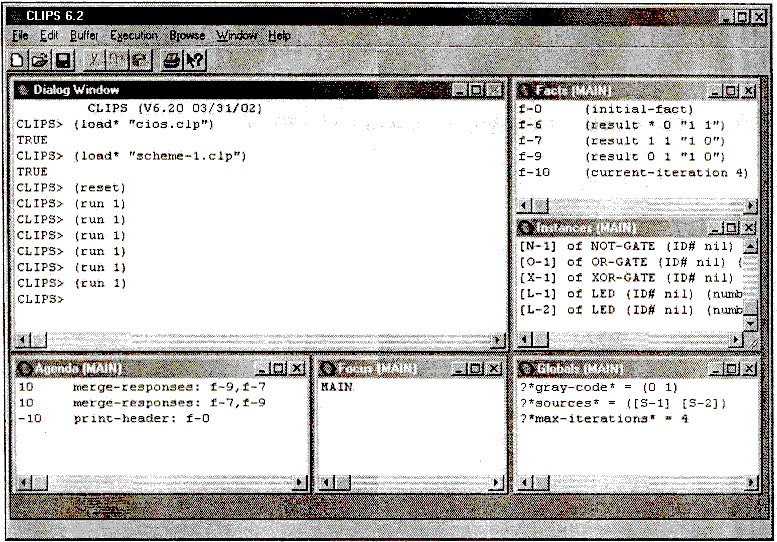Close the Focus (MAIN) window
This screenshot has height=542, width=777.
(x=494, y=369)
